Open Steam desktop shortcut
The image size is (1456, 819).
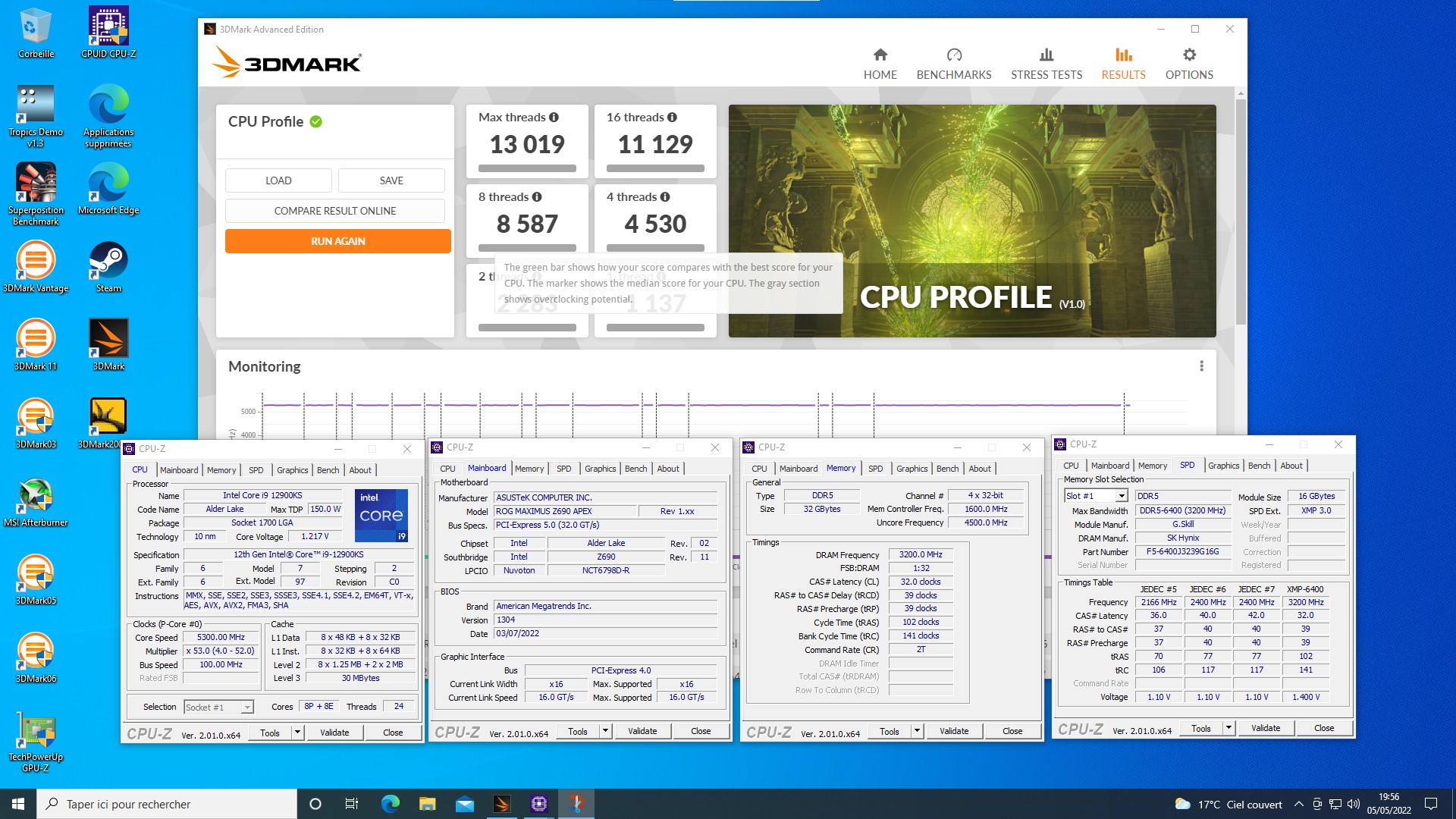click(x=108, y=267)
